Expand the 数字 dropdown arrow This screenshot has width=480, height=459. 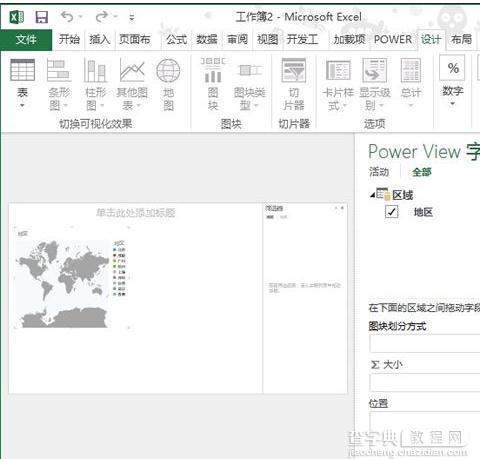(453, 104)
